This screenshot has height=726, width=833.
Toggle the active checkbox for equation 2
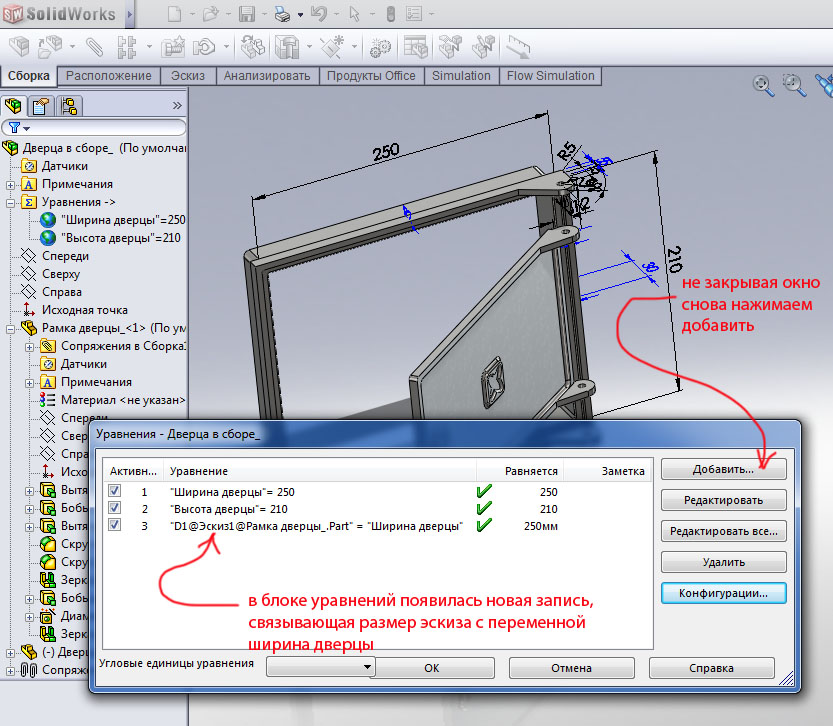pyautogui.click(x=114, y=509)
